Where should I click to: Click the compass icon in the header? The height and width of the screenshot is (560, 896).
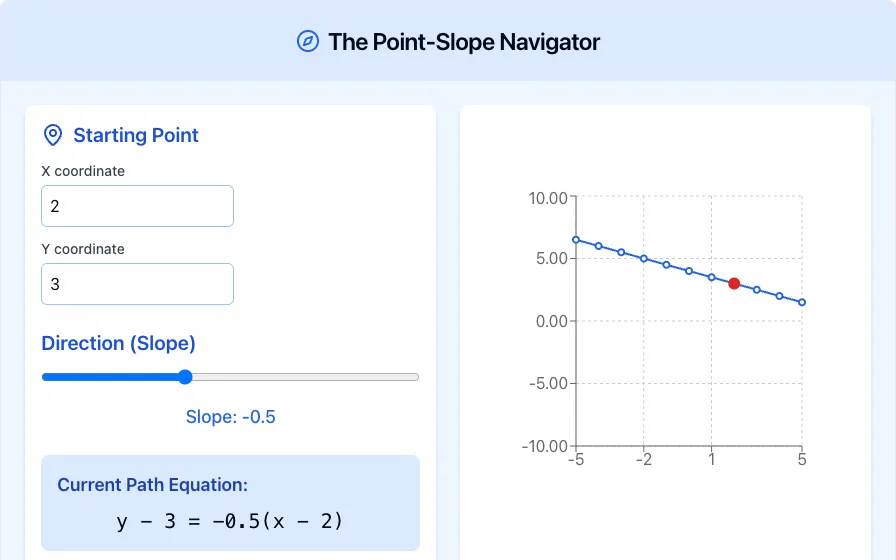[x=307, y=41]
